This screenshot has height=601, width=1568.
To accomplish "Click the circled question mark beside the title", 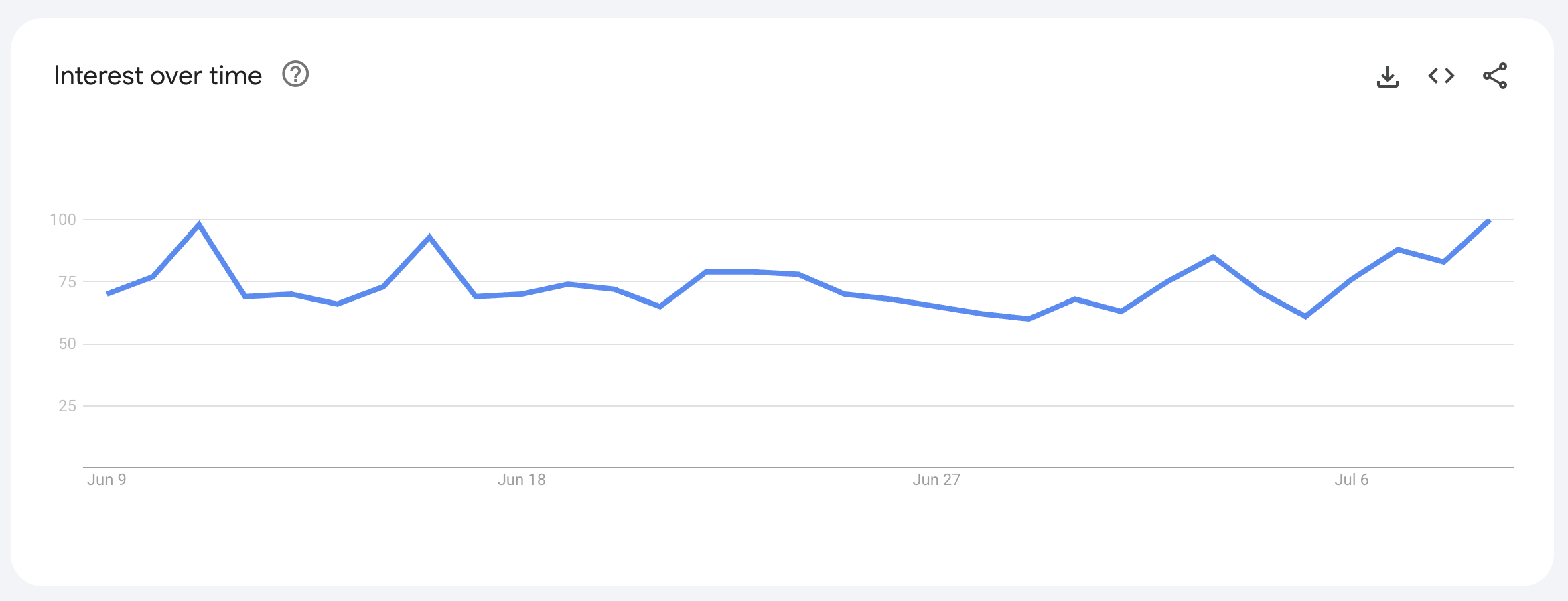I will tap(295, 74).
